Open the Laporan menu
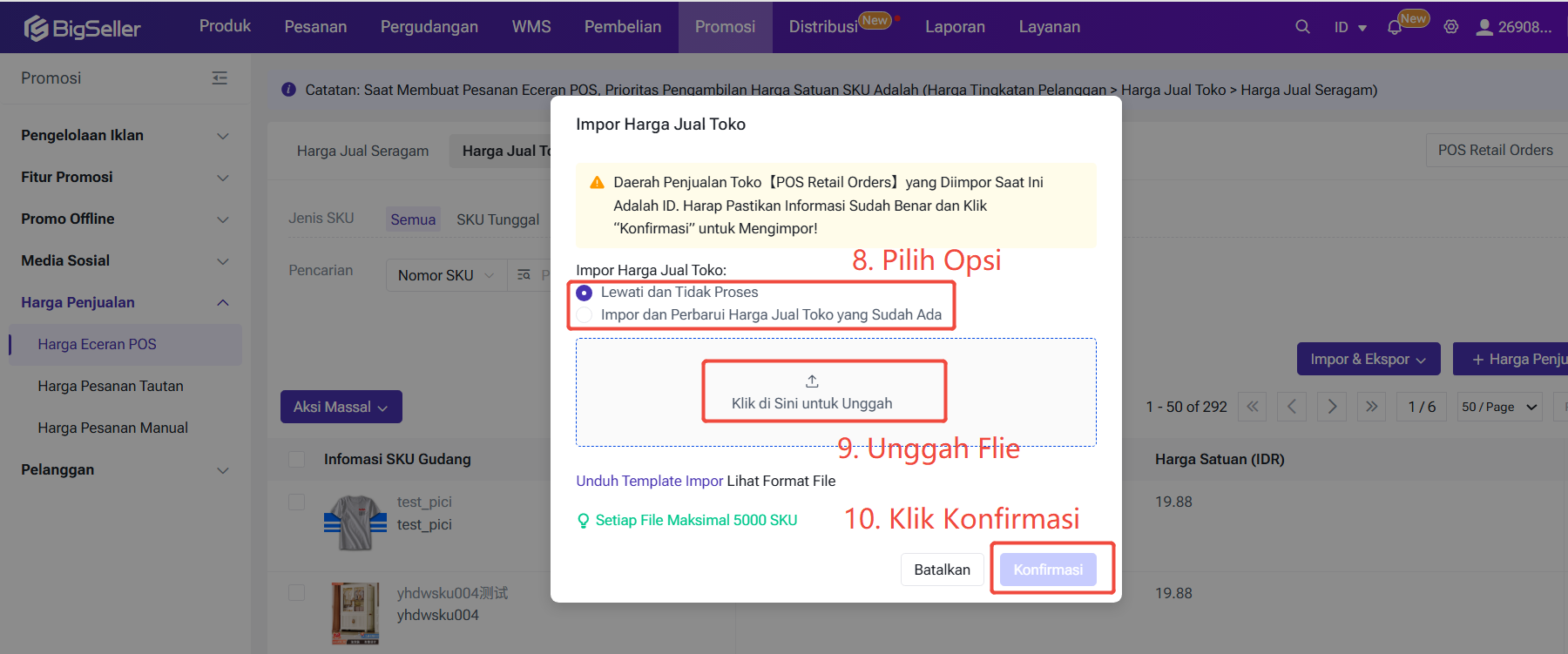 pos(955,27)
